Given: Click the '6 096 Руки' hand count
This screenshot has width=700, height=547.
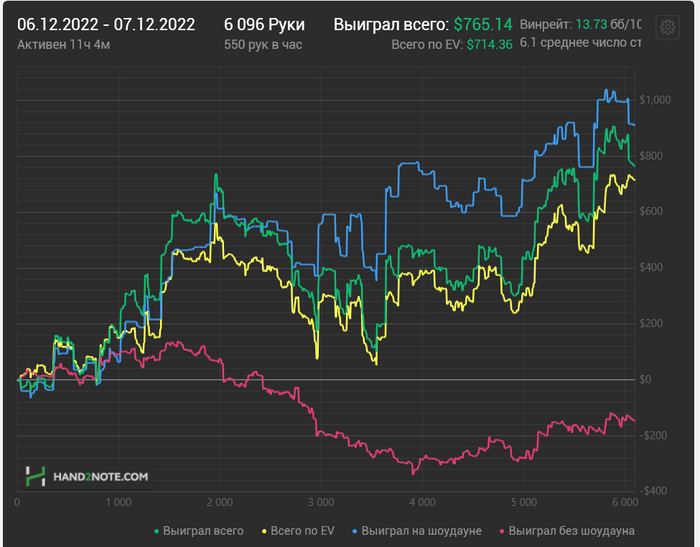Looking at the screenshot, I should (x=264, y=25).
